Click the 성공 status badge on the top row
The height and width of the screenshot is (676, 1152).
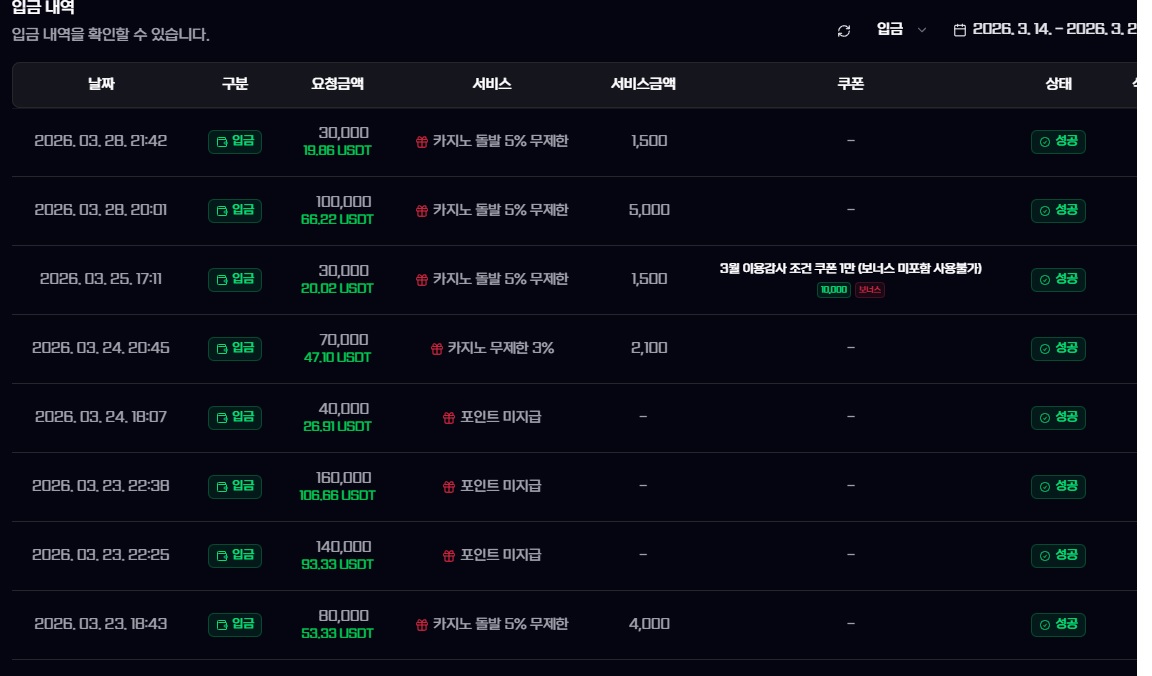point(1058,141)
